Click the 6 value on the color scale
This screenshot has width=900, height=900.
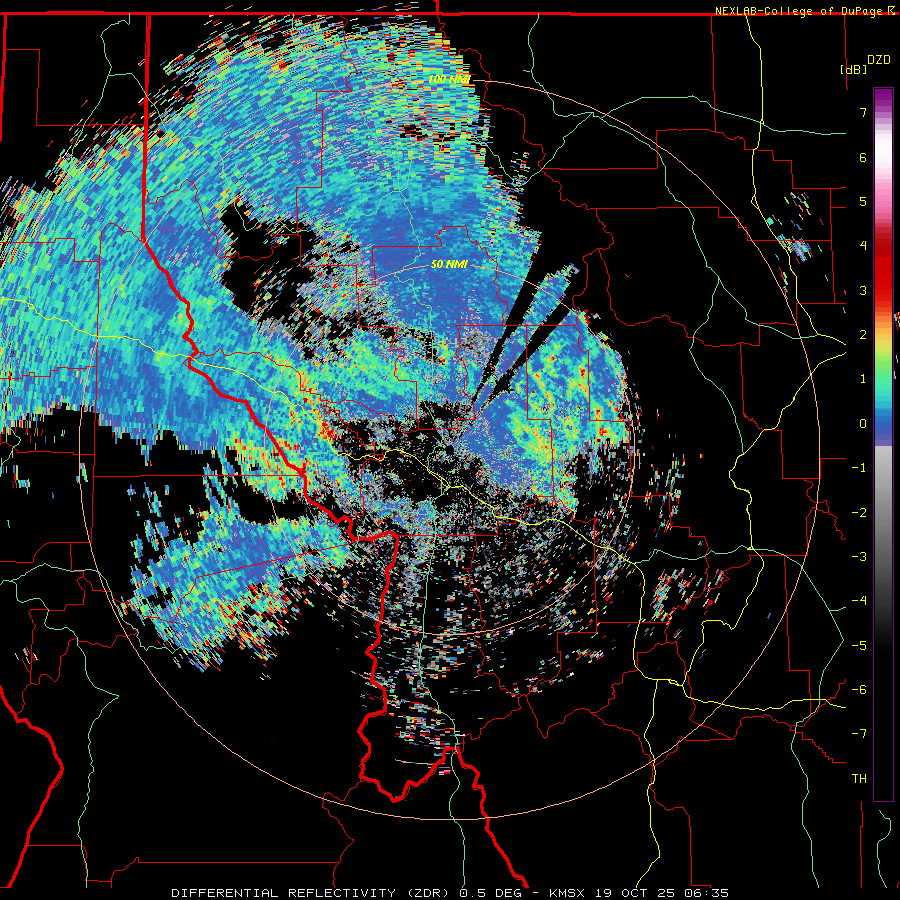point(863,157)
